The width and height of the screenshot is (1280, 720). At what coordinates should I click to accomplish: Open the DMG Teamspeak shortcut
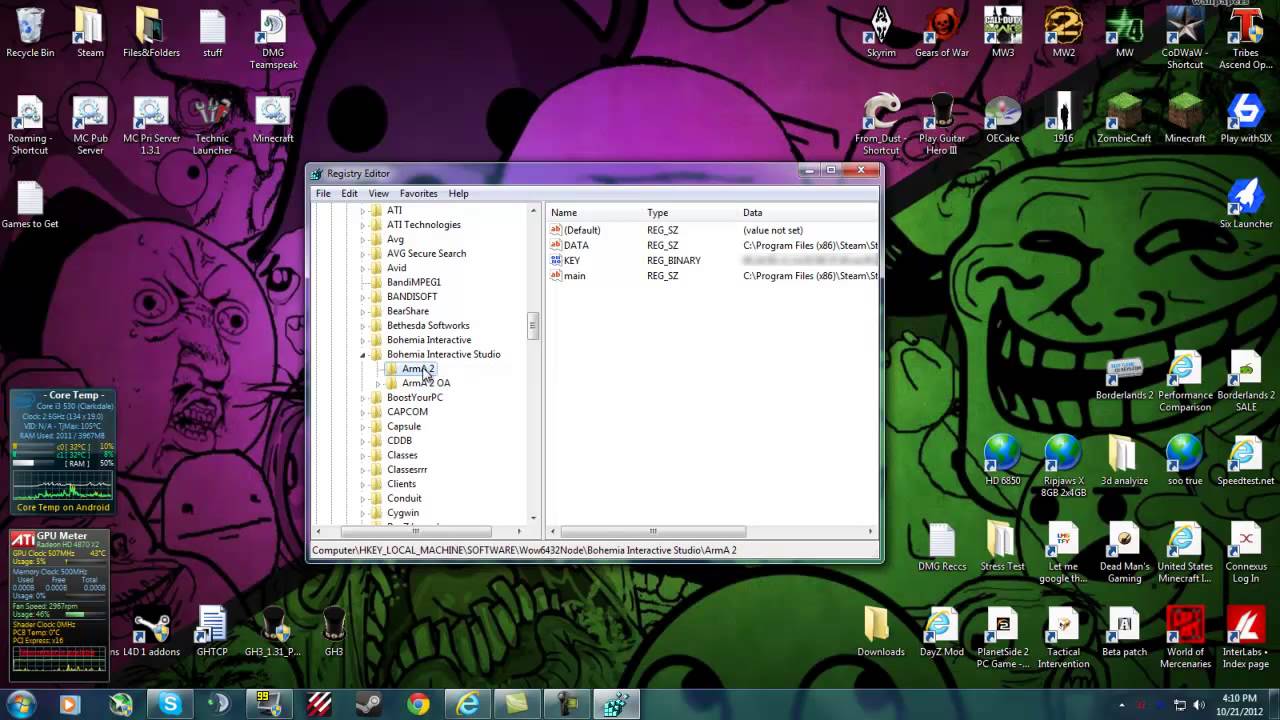[273, 40]
